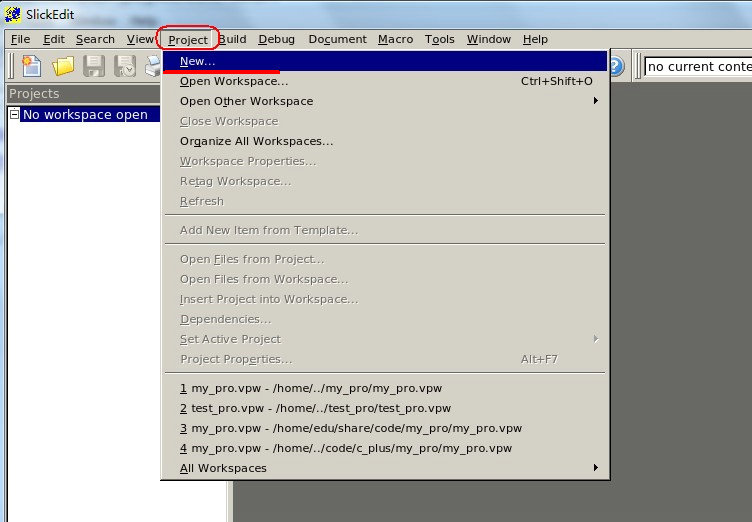Screen dimensions: 752x522
Task: Open the View menu
Action: [140, 39]
